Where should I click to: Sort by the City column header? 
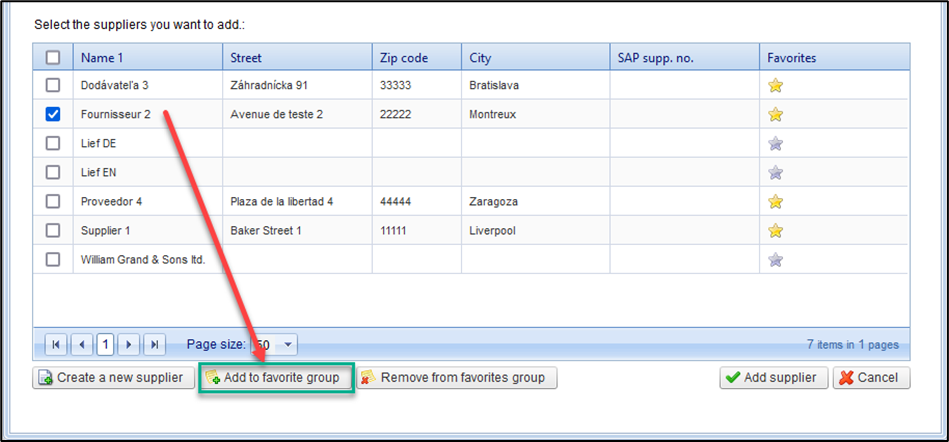coord(481,58)
